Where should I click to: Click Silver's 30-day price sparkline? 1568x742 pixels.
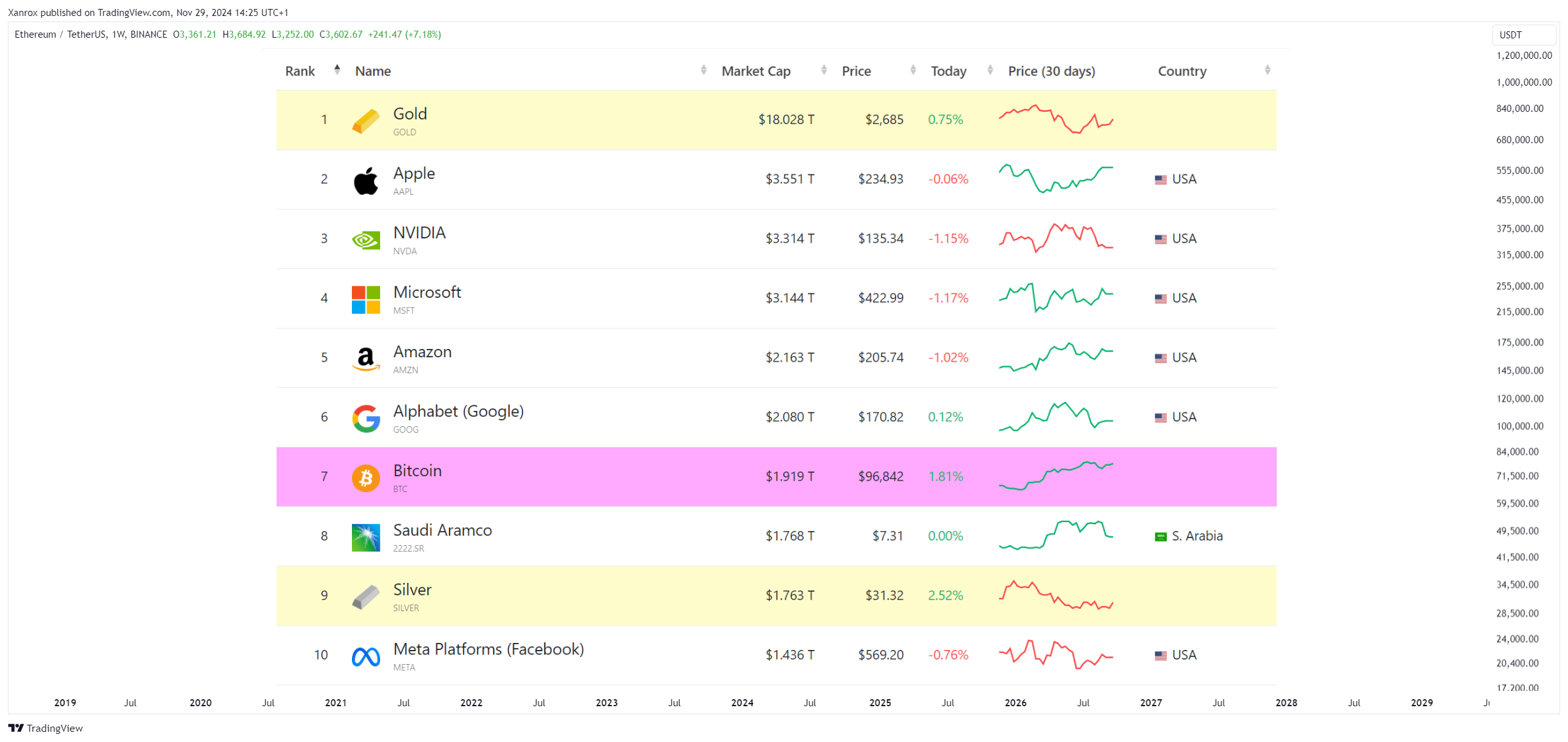pos(1056,595)
